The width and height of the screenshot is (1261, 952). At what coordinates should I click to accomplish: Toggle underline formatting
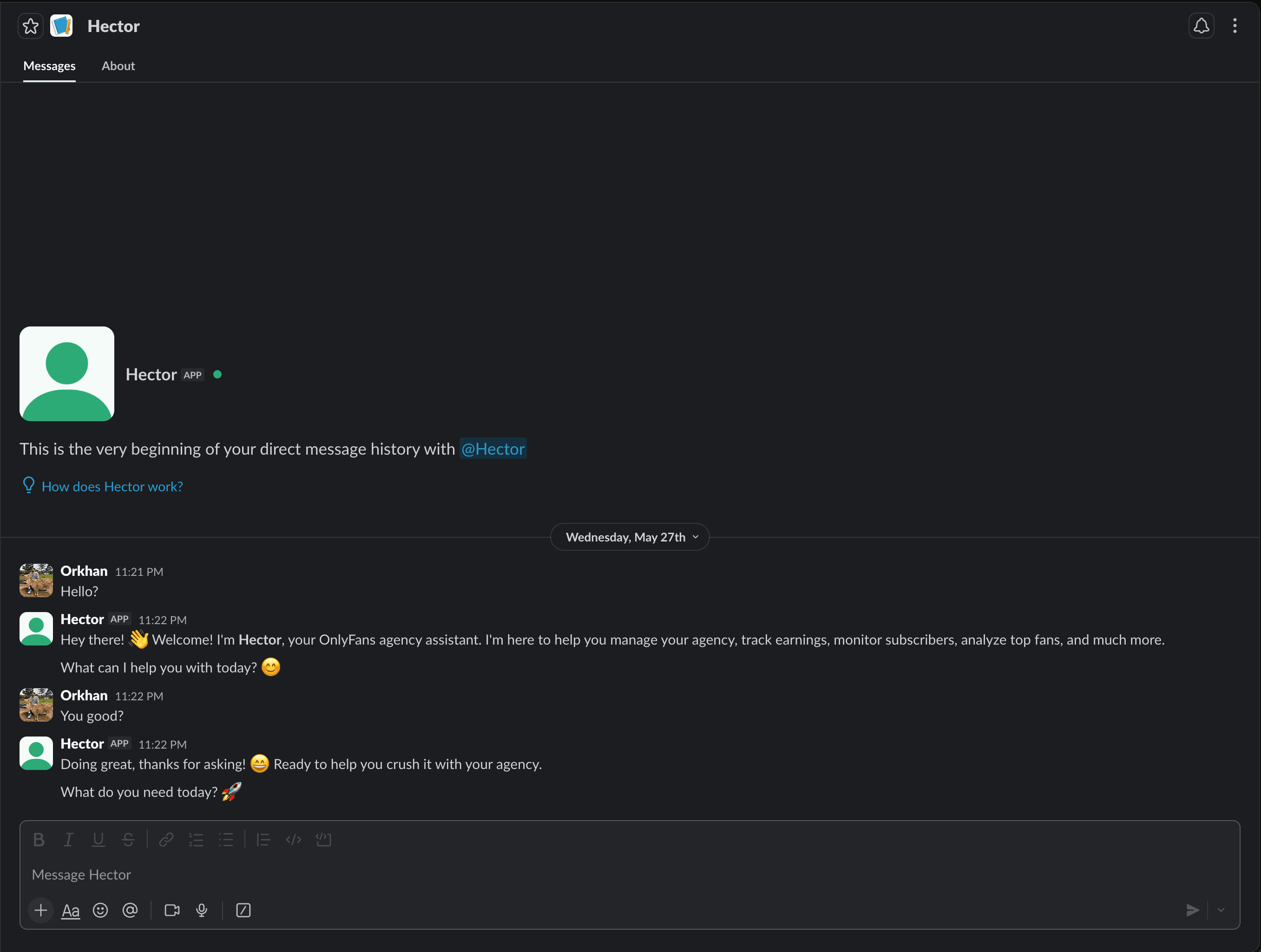[x=99, y=840]
